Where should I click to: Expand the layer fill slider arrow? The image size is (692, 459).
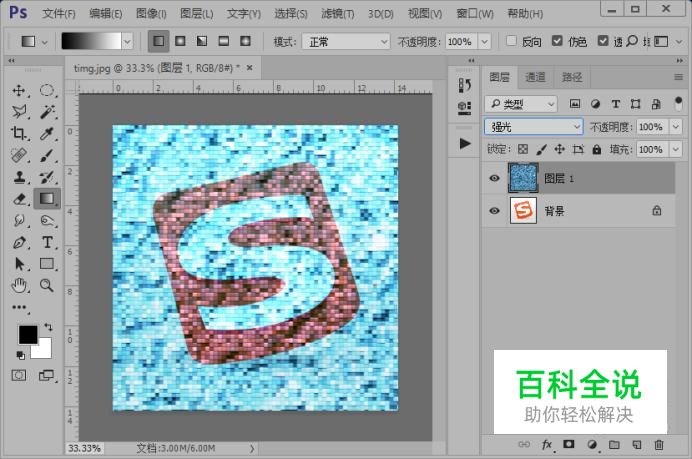click(676, 149)
